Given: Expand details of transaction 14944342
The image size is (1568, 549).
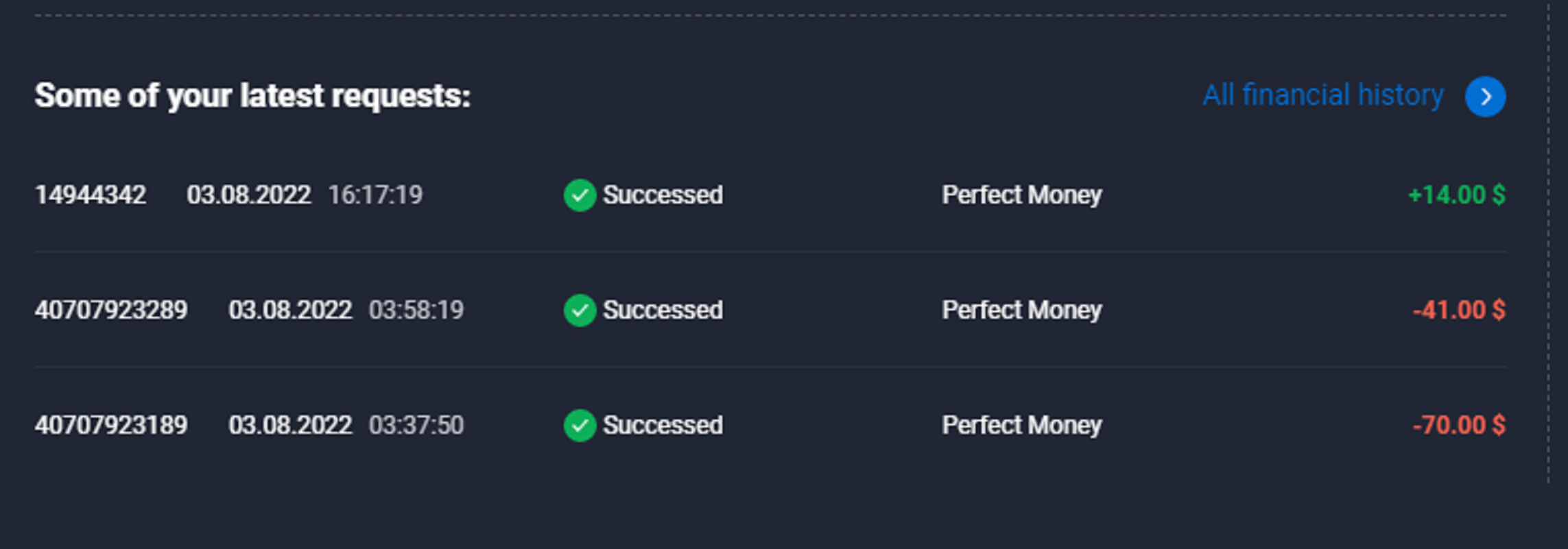Looking at the screenshot, I should coord(91,195).
